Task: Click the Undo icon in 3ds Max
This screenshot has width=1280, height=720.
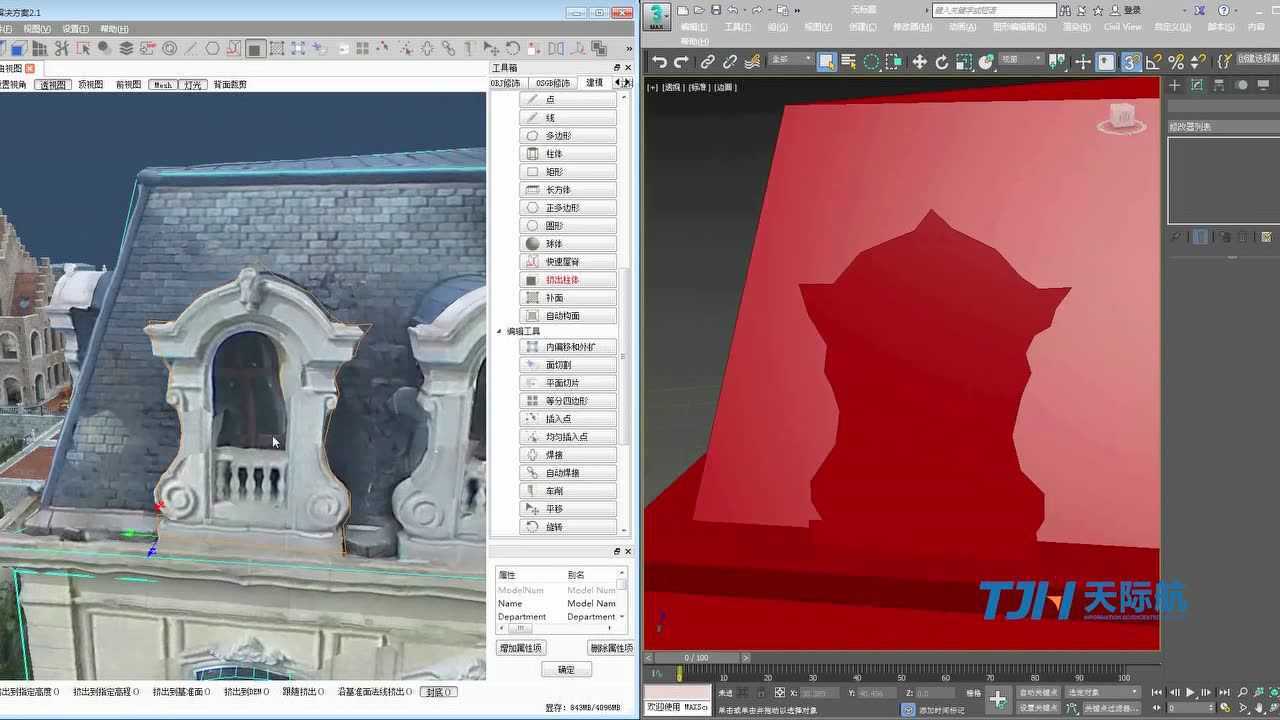Action: pyautogui.click(x=658, y=62)
